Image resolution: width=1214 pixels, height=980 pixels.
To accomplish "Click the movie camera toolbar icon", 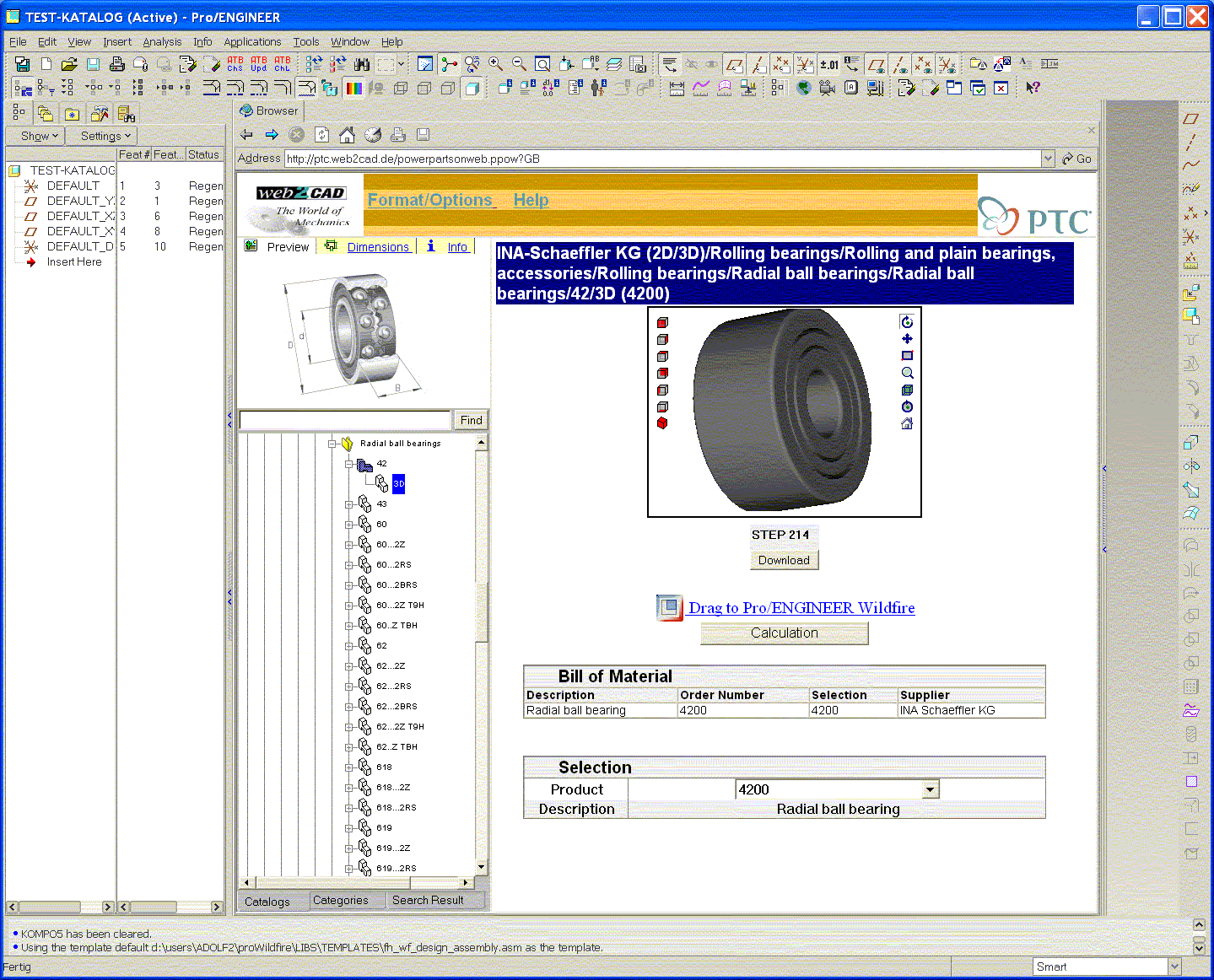I will pyautogui.click(x=828, y=88).
